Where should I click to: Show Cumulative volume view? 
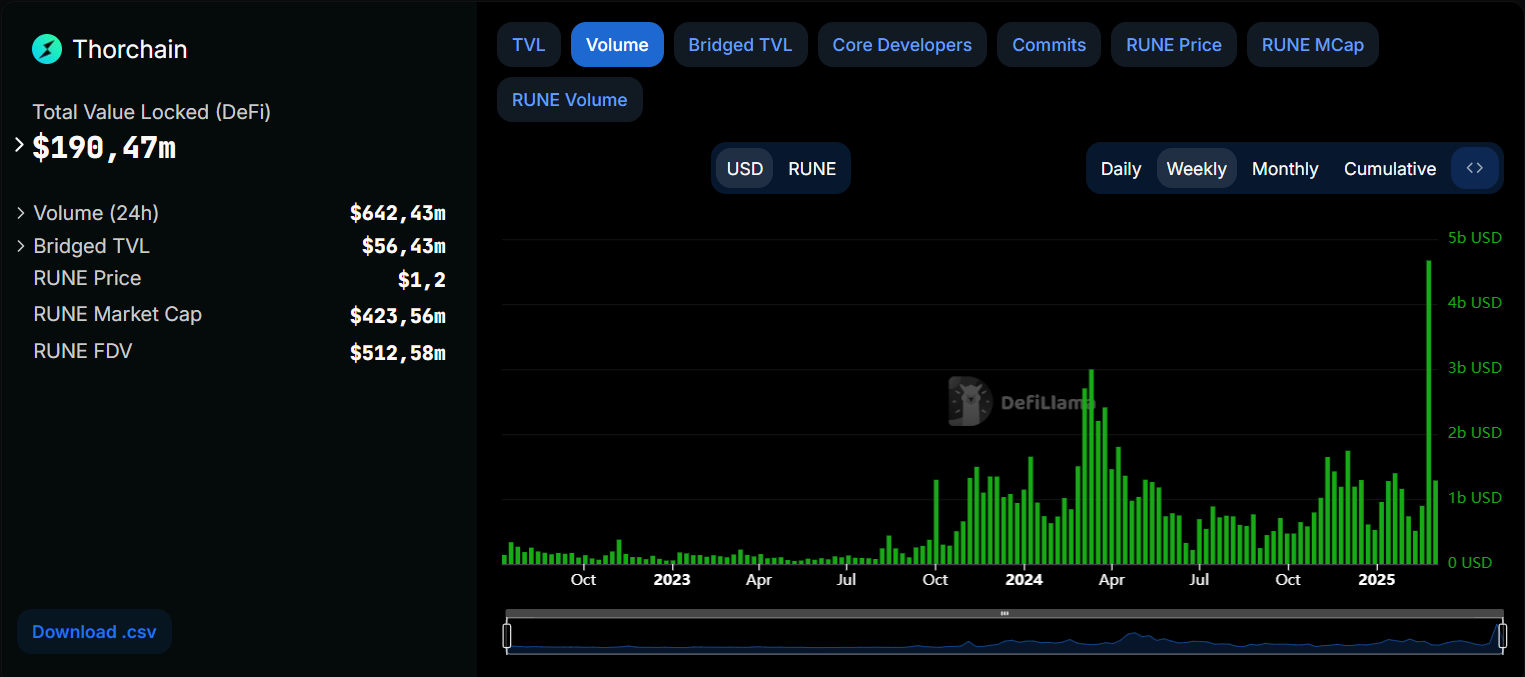1390,168
